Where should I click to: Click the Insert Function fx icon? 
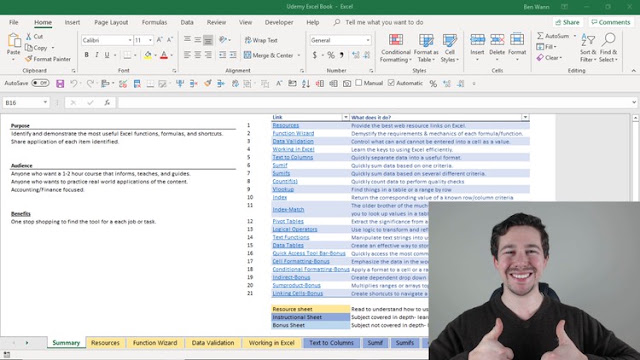107,102
